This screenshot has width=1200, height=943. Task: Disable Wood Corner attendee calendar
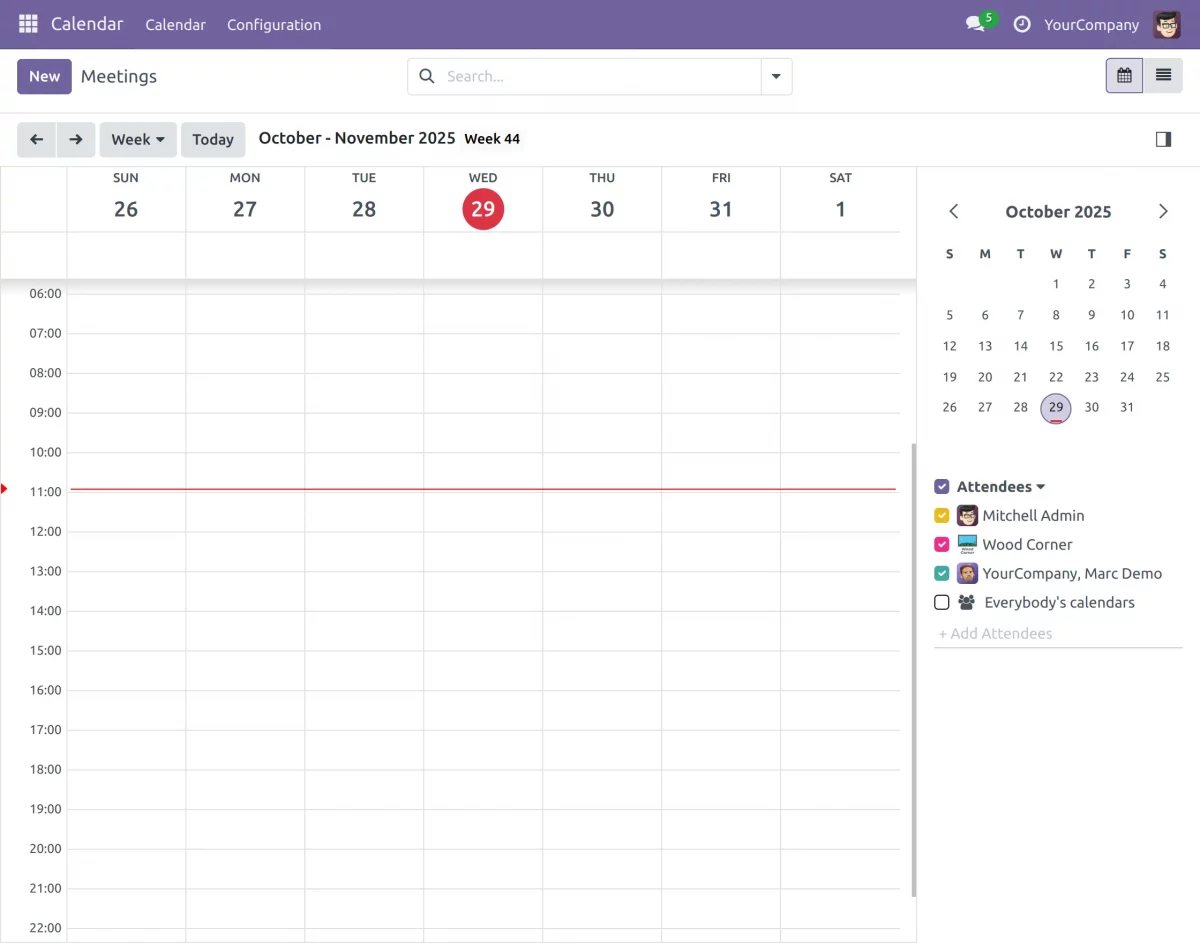tap(941, 544)
